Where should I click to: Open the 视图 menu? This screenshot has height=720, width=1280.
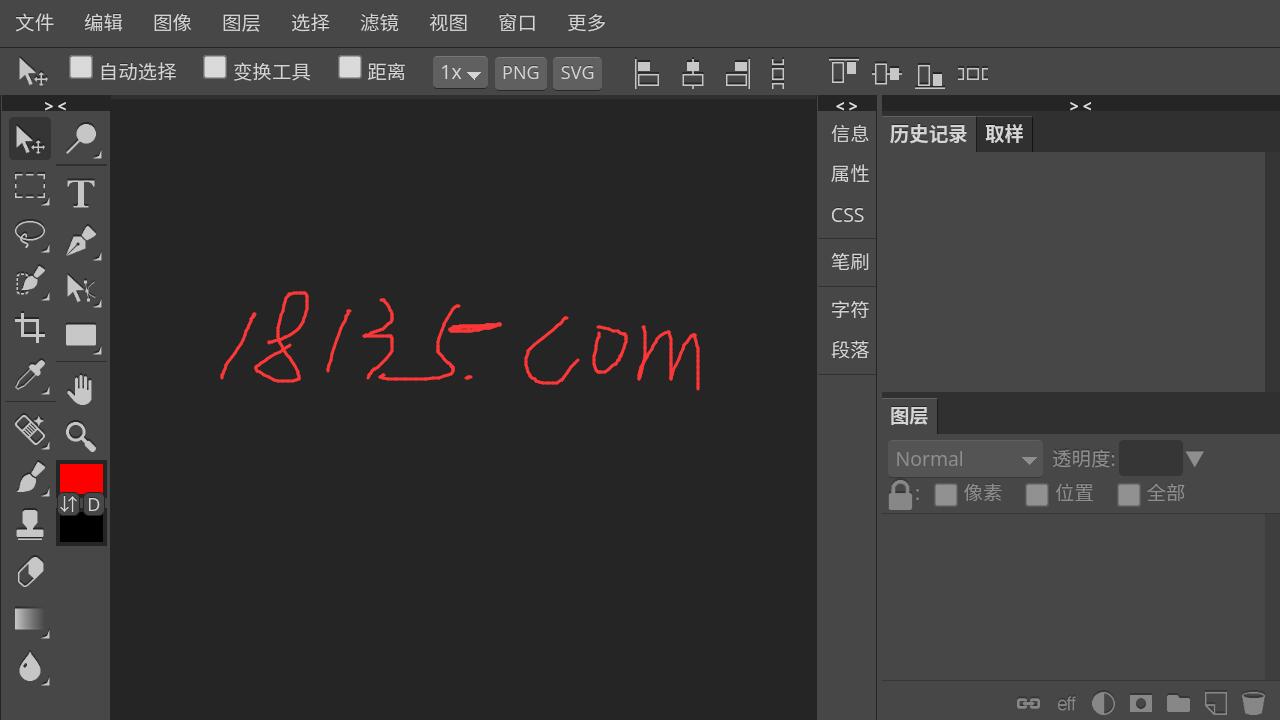(449, 23)
